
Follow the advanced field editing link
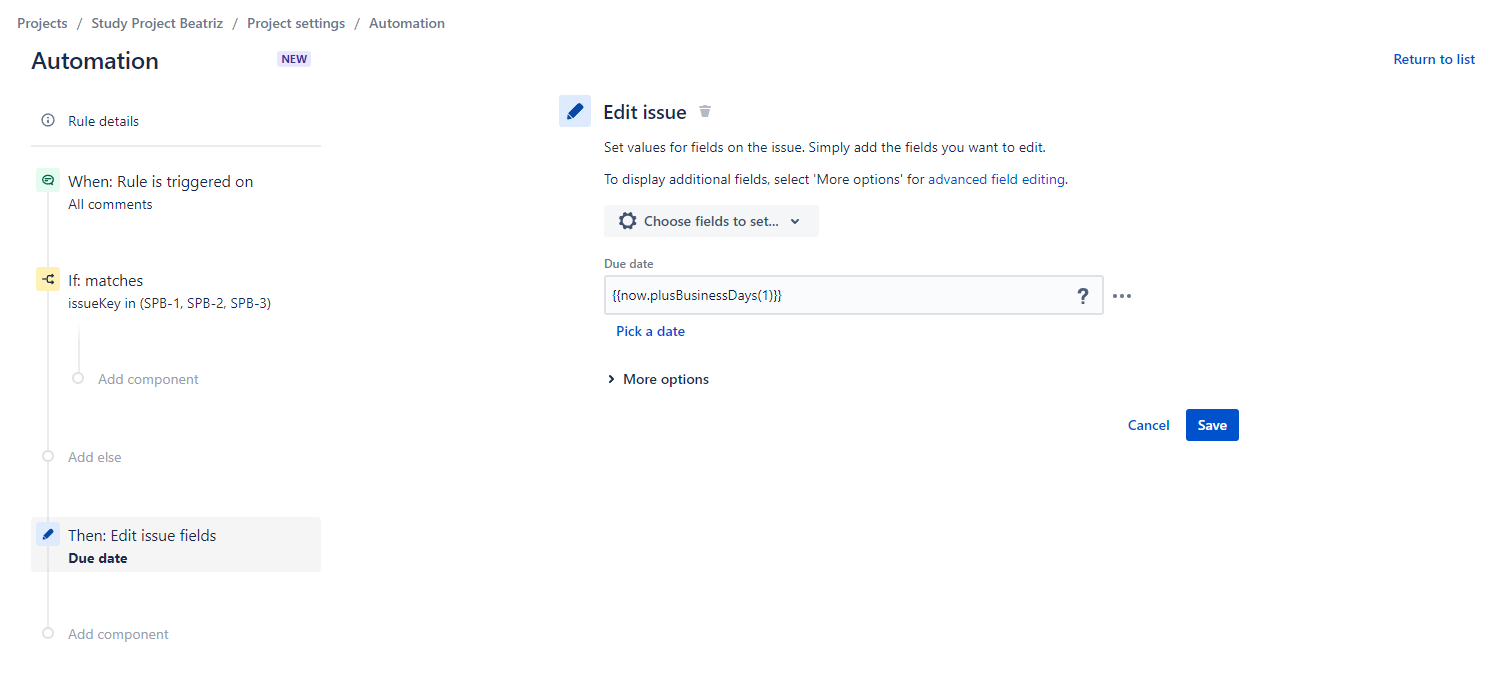995,178
